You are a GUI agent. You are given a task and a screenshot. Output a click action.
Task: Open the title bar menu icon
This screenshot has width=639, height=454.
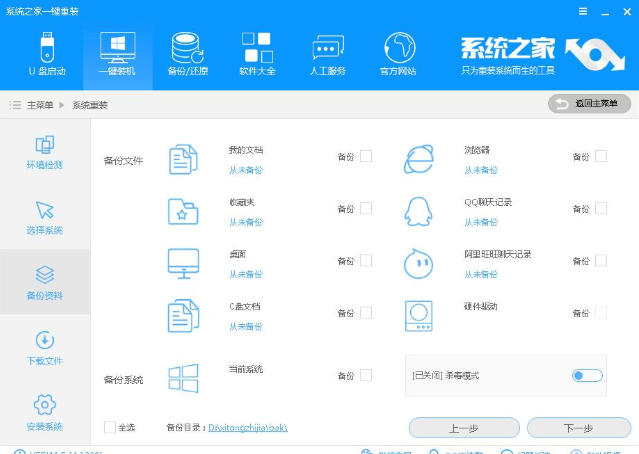click(x=583, y=9)
